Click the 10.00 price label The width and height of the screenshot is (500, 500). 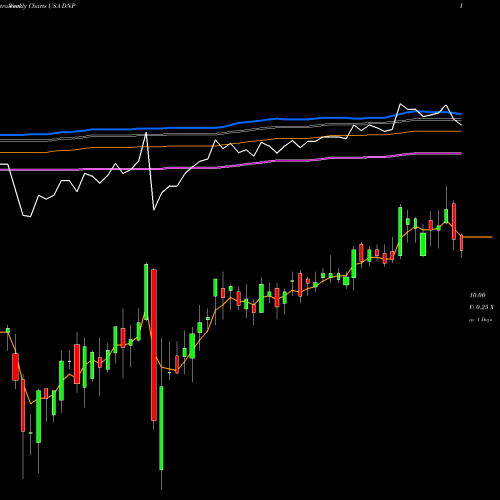point(477,295)
